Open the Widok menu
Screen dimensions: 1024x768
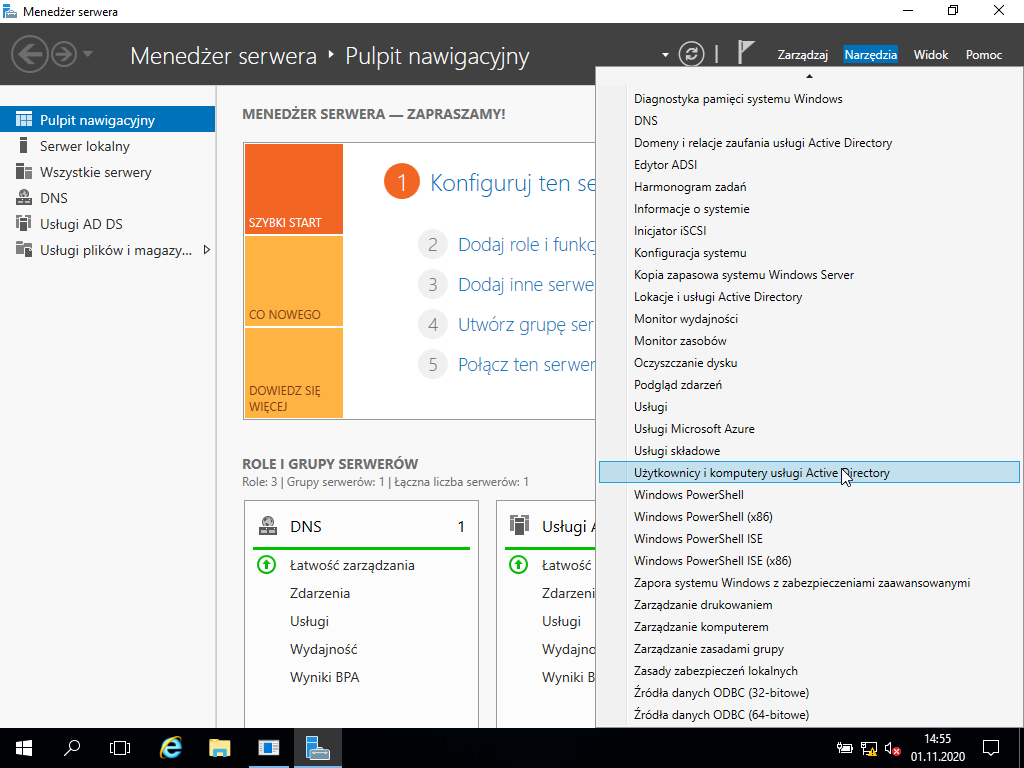click(x=931, y=55)
